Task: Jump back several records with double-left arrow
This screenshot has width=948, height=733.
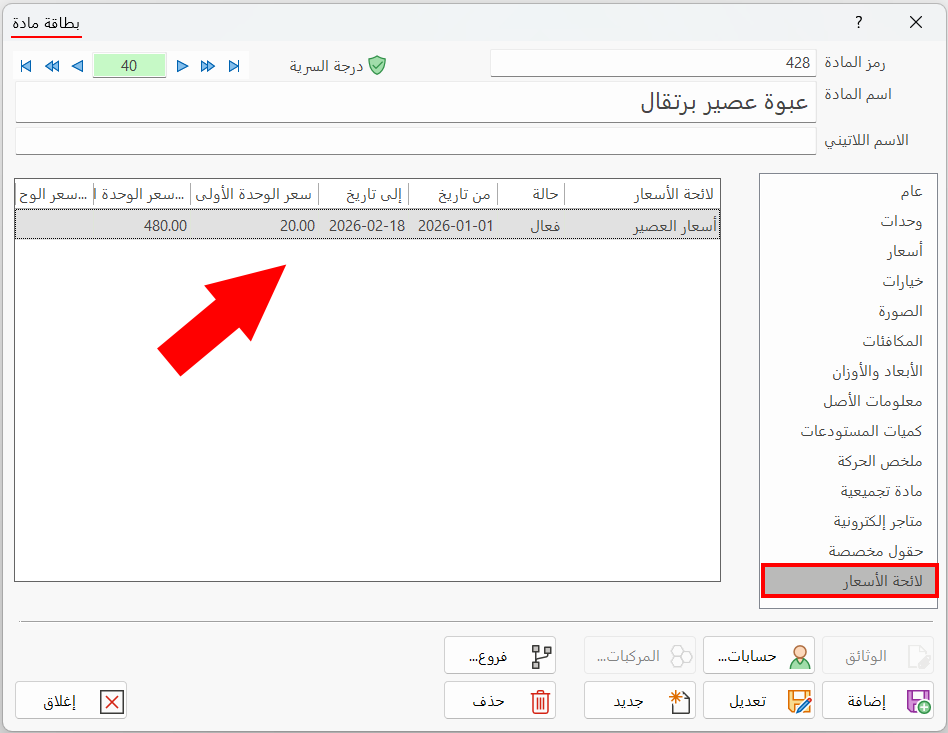Action: (52, 66)
